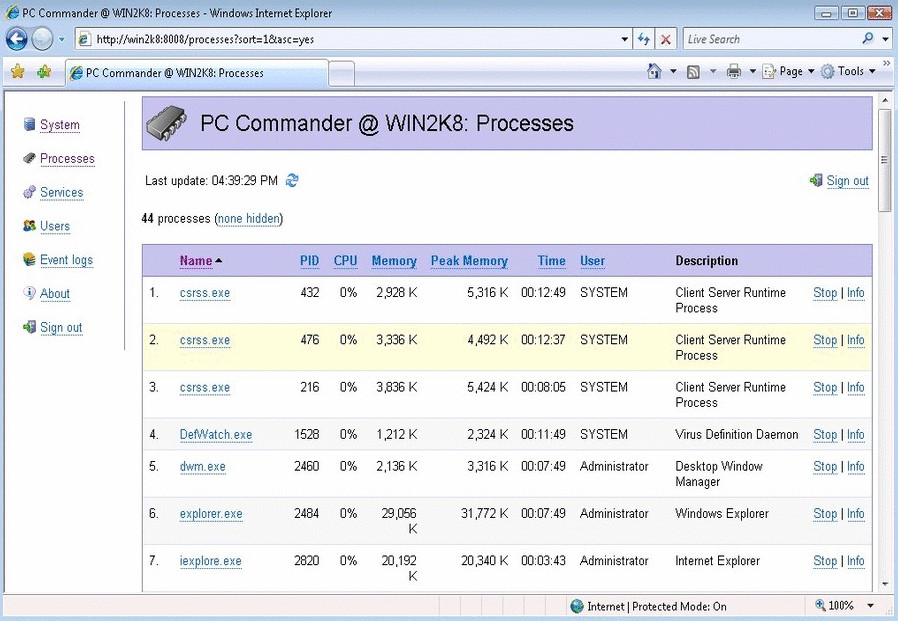Image resolution: width=898 pixels, height=621 pixels.
Task: Click the IE Back navigation button
Action: pyautogui.click(x=17, y=39)
